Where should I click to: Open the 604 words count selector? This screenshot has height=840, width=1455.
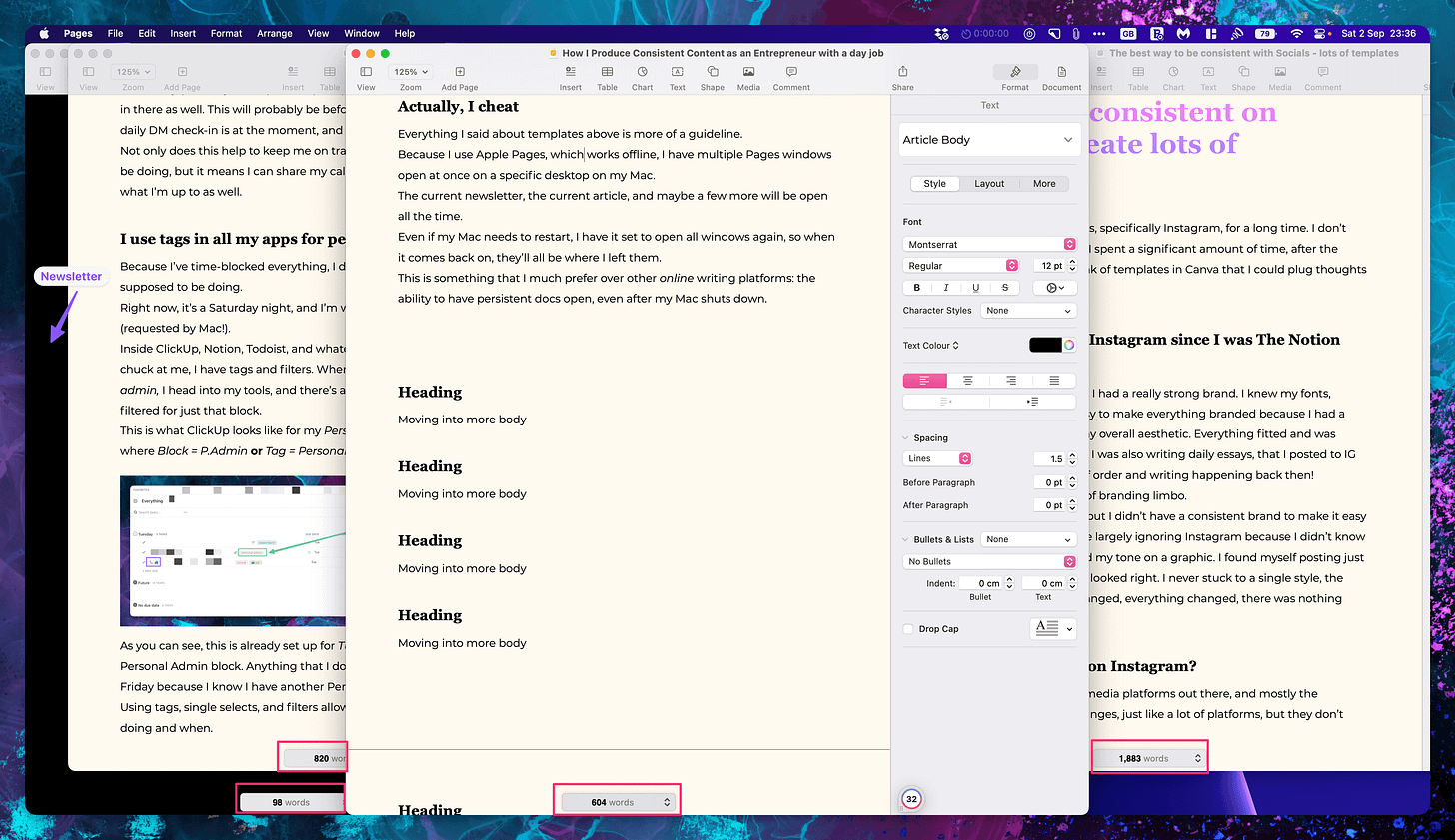pos(617,801)
